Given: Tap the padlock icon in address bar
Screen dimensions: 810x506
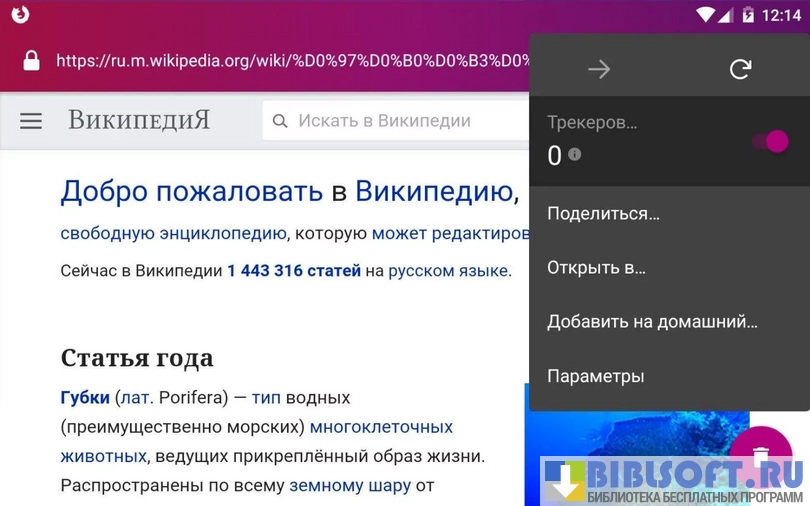Looking at the screenshot, I should [31, 61].
